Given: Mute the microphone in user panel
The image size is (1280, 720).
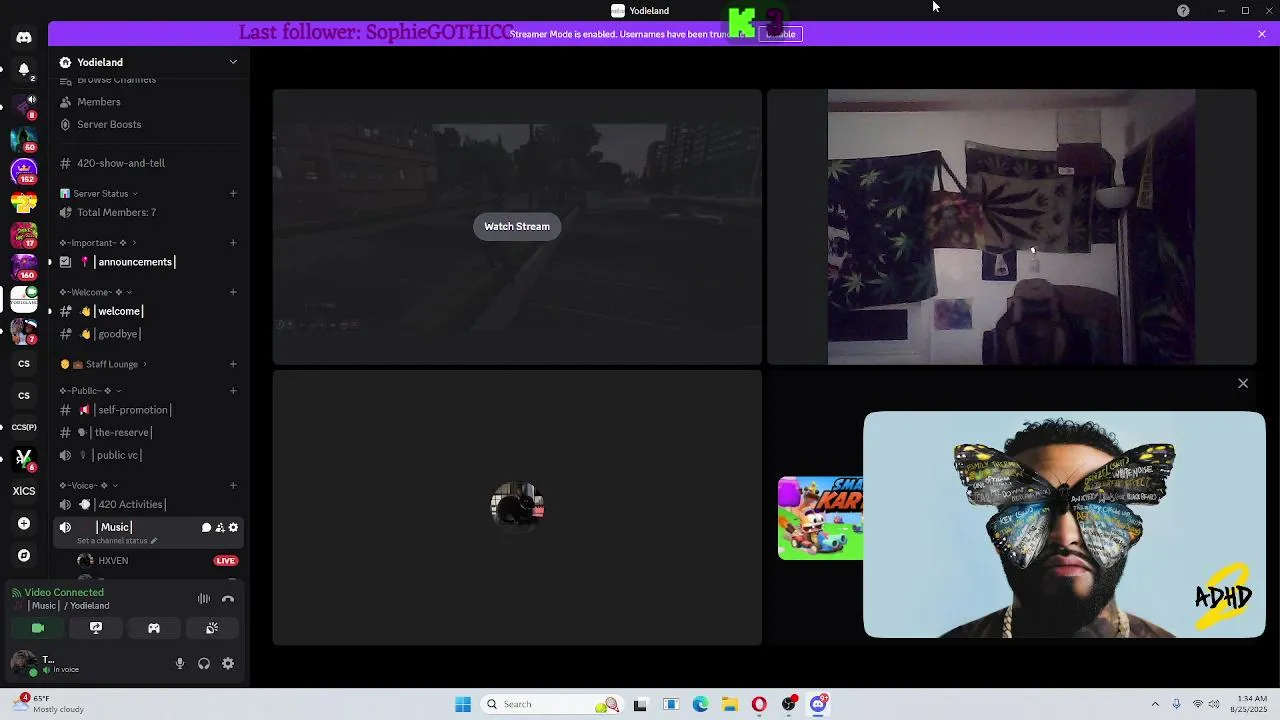Looking at the screenshot, I should (x=180, y=663).
